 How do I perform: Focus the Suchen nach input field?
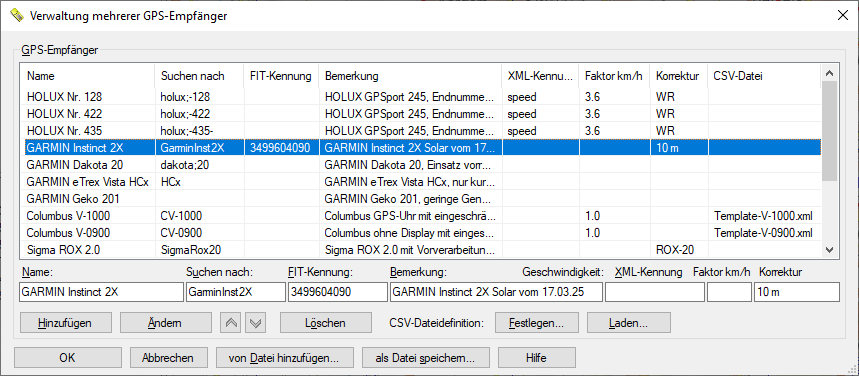tap(236, 292)
